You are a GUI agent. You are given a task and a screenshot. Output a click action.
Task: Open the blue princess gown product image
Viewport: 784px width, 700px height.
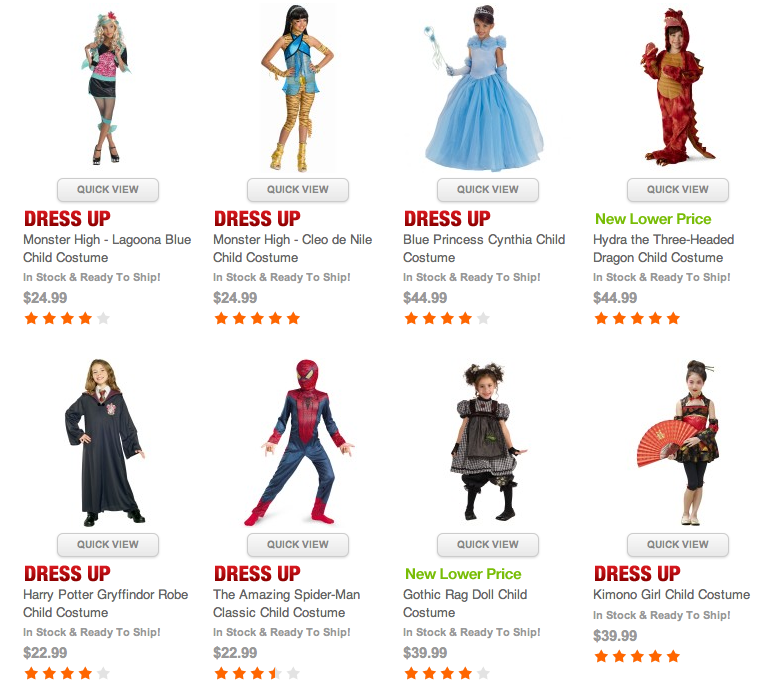[484, 88]
